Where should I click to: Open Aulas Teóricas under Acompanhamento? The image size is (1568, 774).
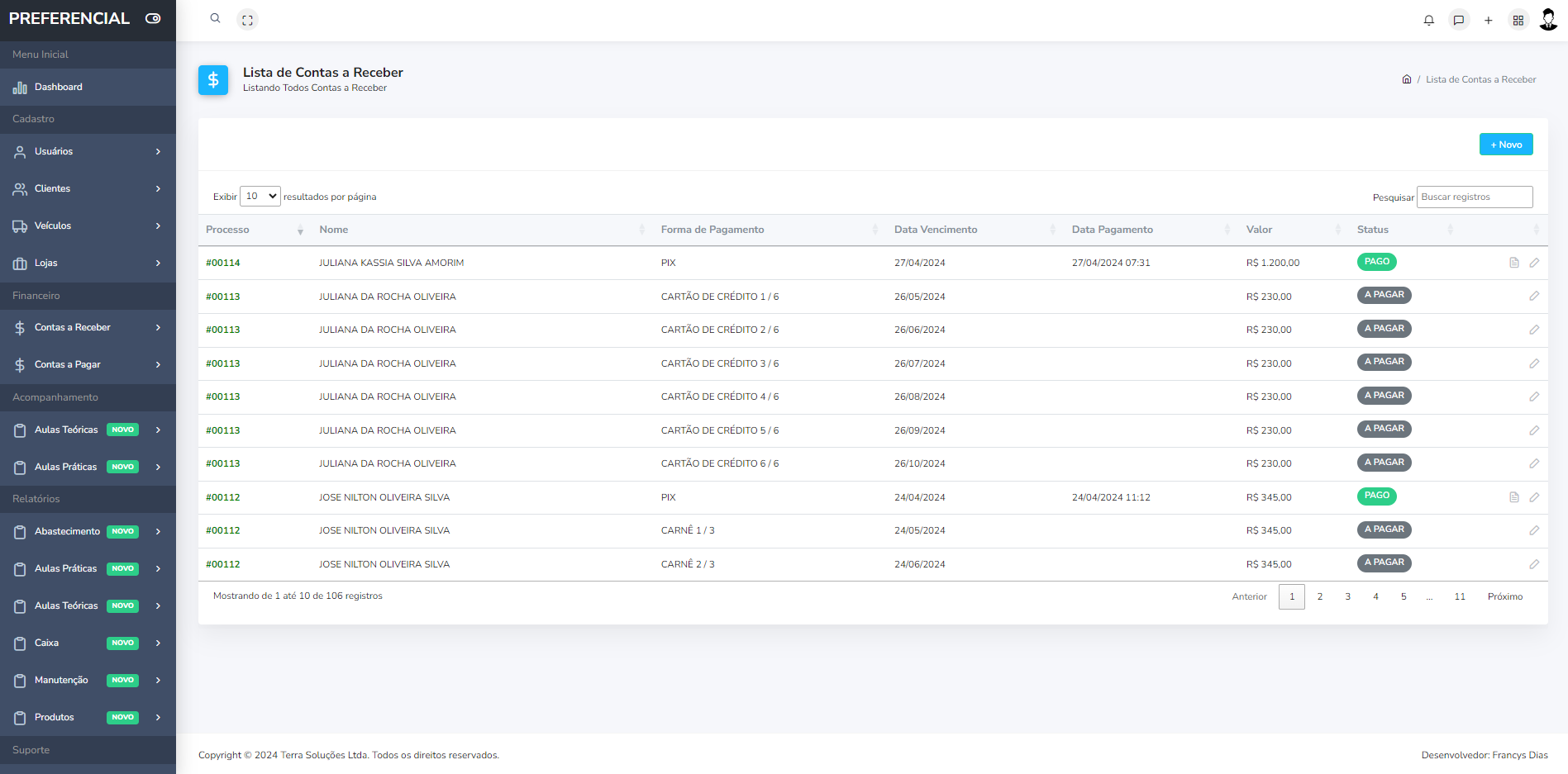[88, 430]
